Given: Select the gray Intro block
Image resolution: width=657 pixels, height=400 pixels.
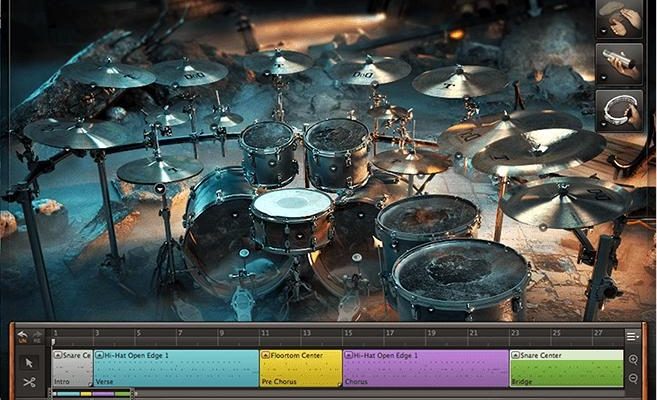Looking at the screenshot, I should [x=72, y=368].
